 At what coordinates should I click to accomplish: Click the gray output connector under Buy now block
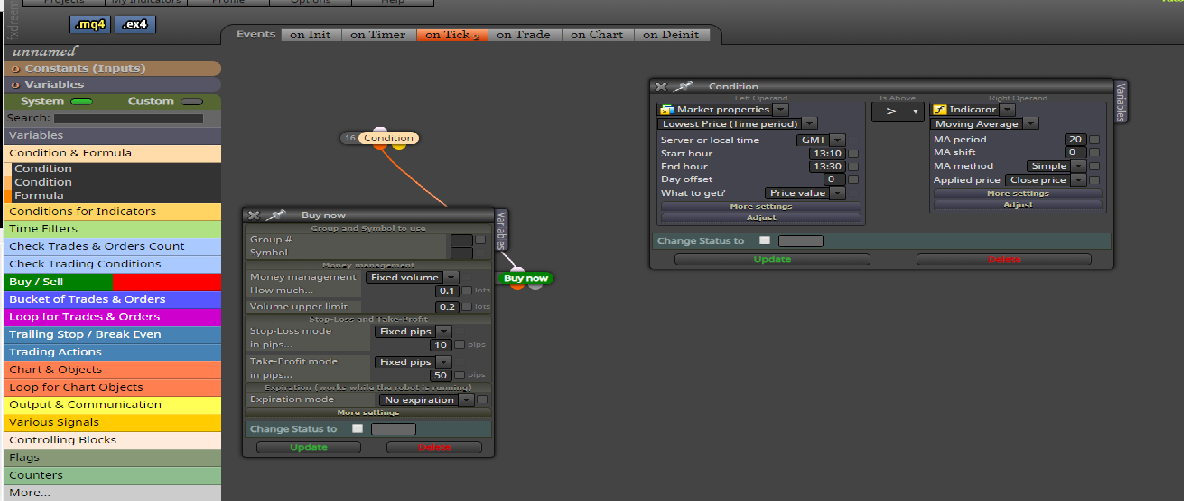coord(534,286)
